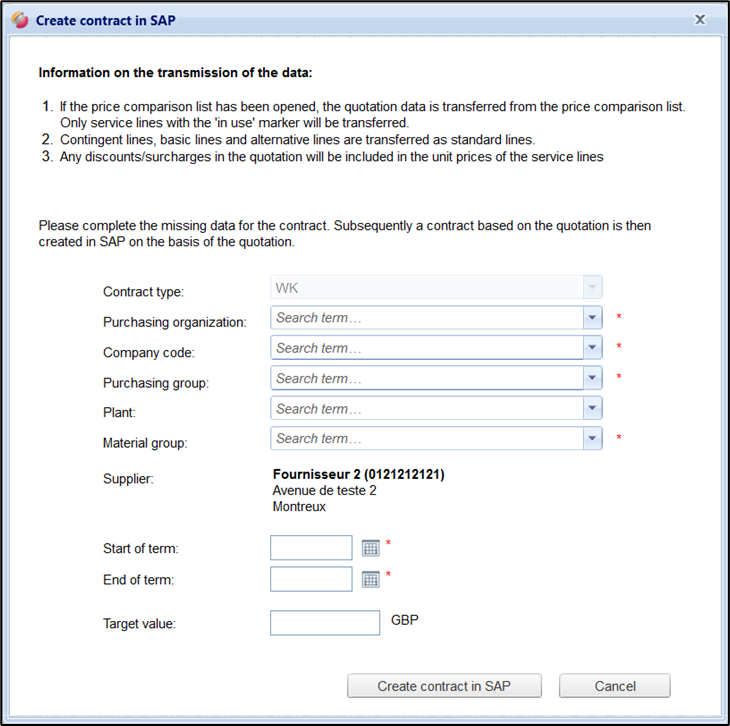Open the Start of term calendar picker
730x726 pixels.
click(371, 548)
